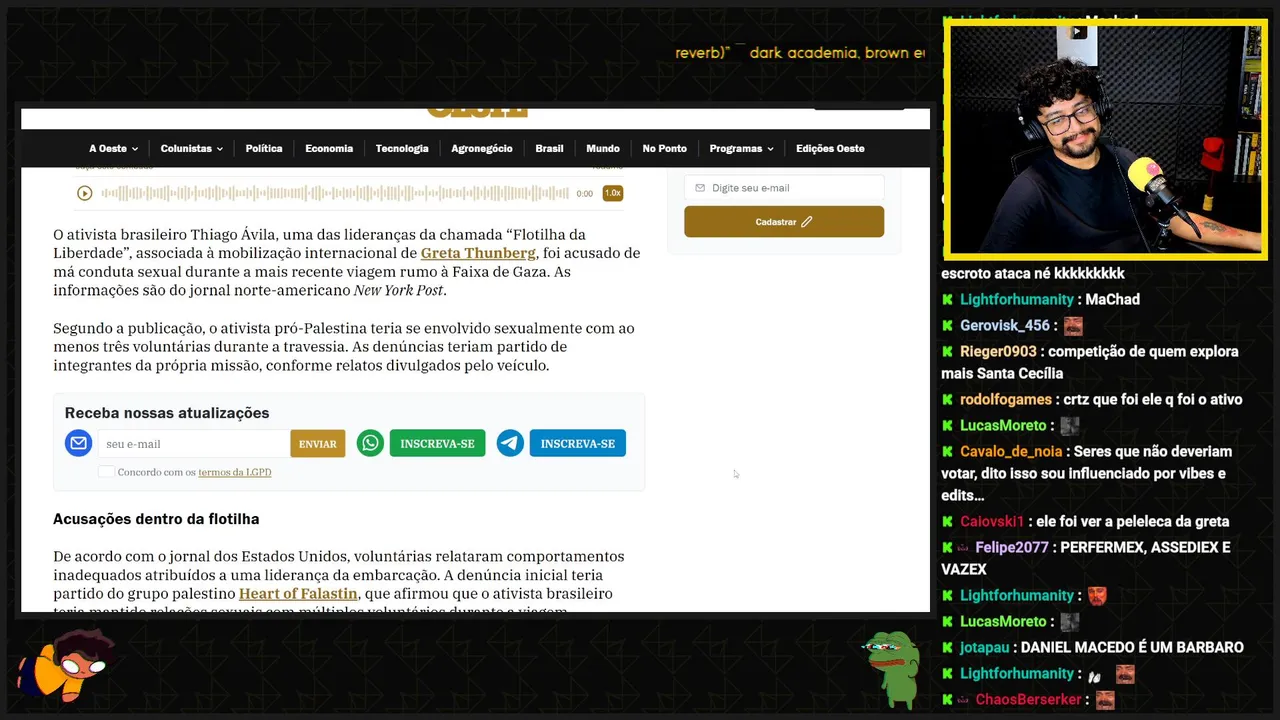Open Edições Oeste page

click(x=830, y=148)
